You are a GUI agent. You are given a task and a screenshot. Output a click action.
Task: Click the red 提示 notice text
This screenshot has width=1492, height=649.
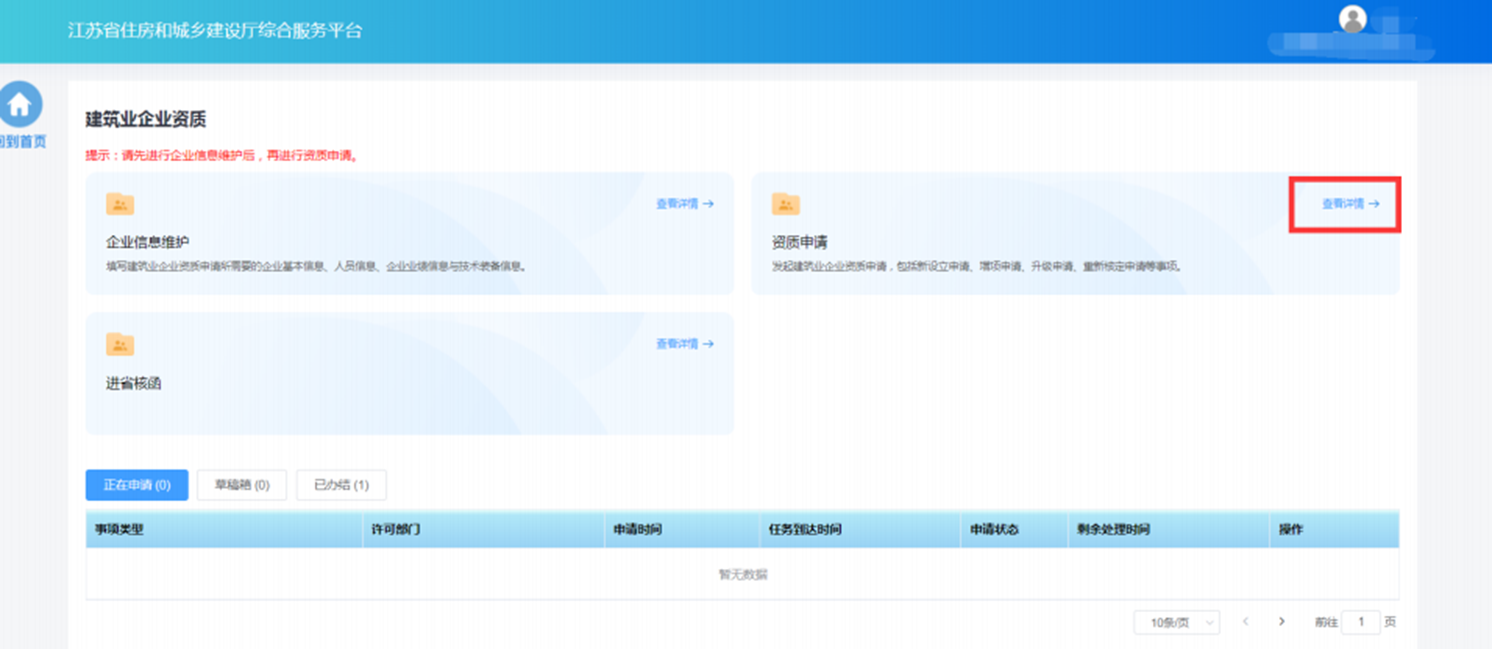[222, 156]
